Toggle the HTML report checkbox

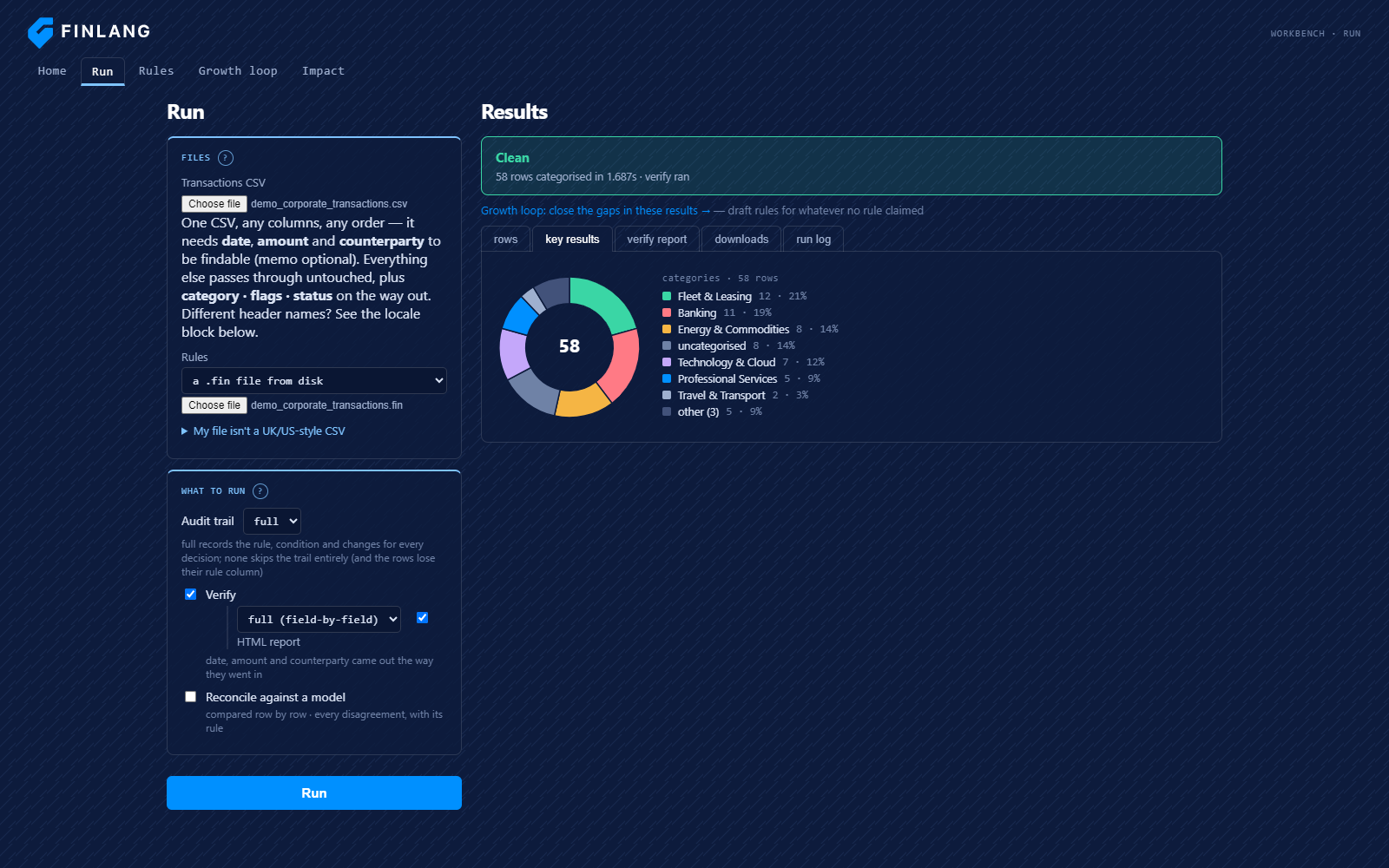(x=422, y=618)
